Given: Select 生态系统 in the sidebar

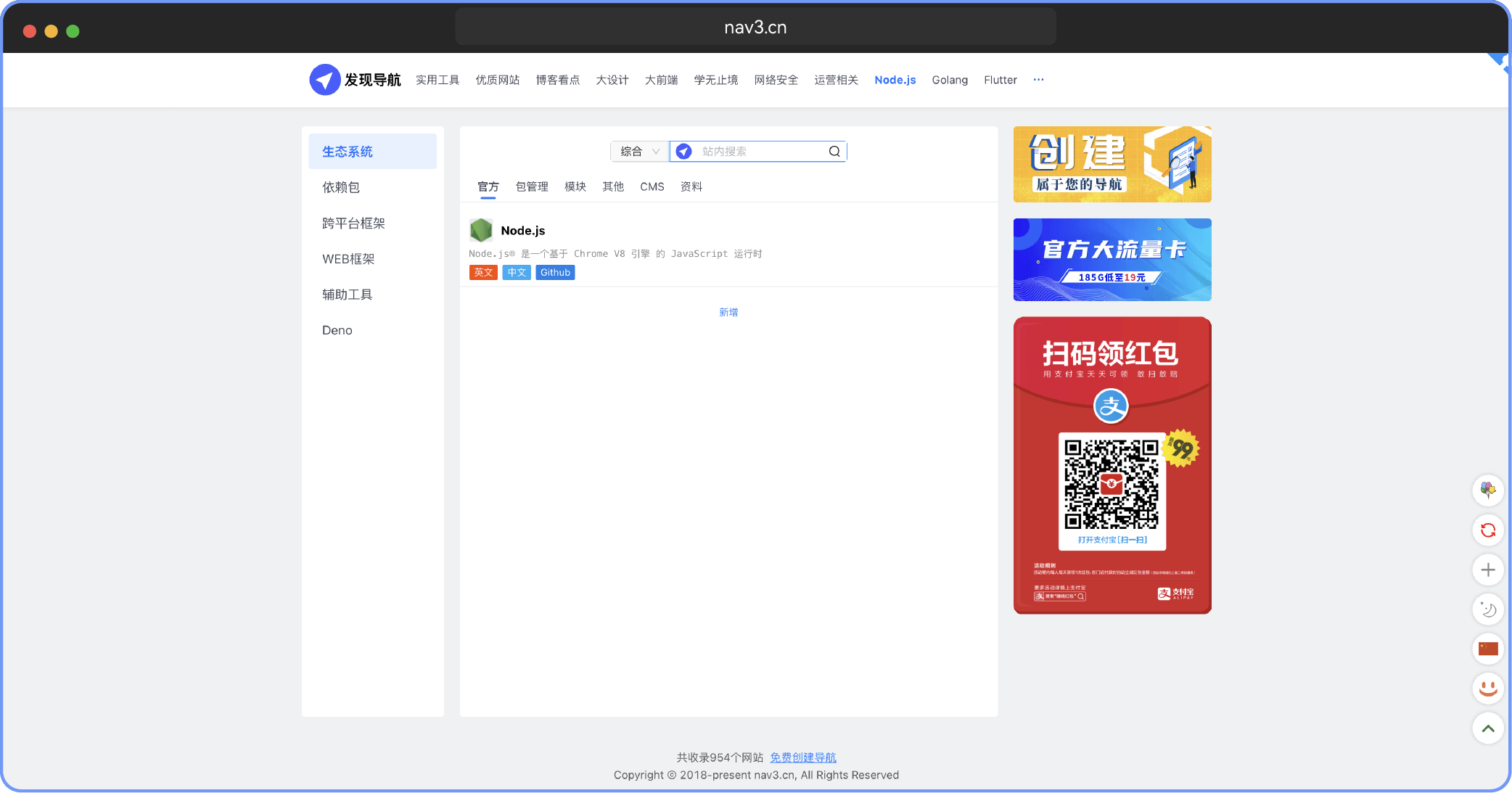Looking at the screenshot, I should click(x=373, y=152).
